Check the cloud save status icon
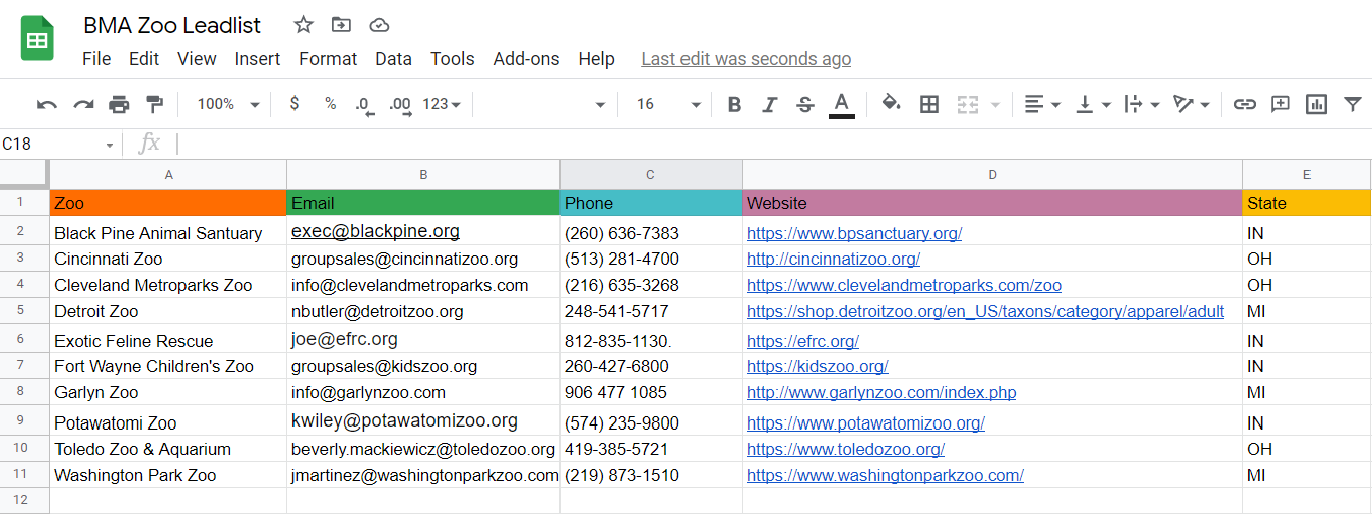Viewport: 1372px width, 514px height. tap(379, 25)
